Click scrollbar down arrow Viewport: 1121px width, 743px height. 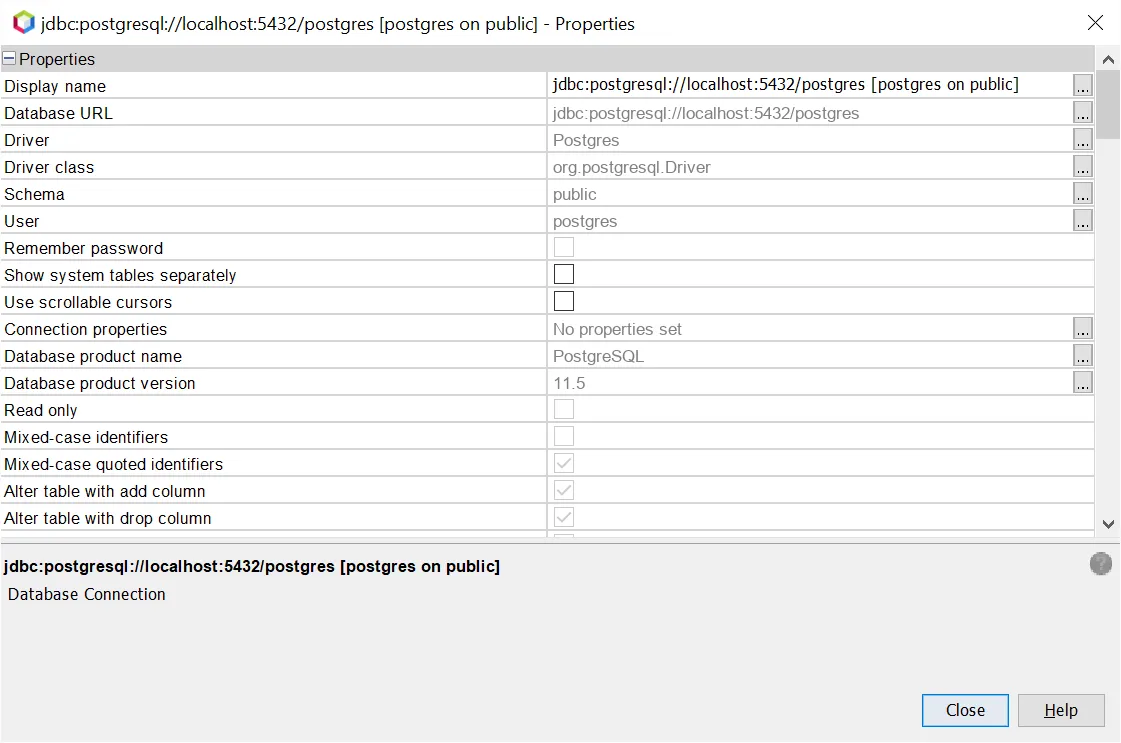tap(1108, 523)
